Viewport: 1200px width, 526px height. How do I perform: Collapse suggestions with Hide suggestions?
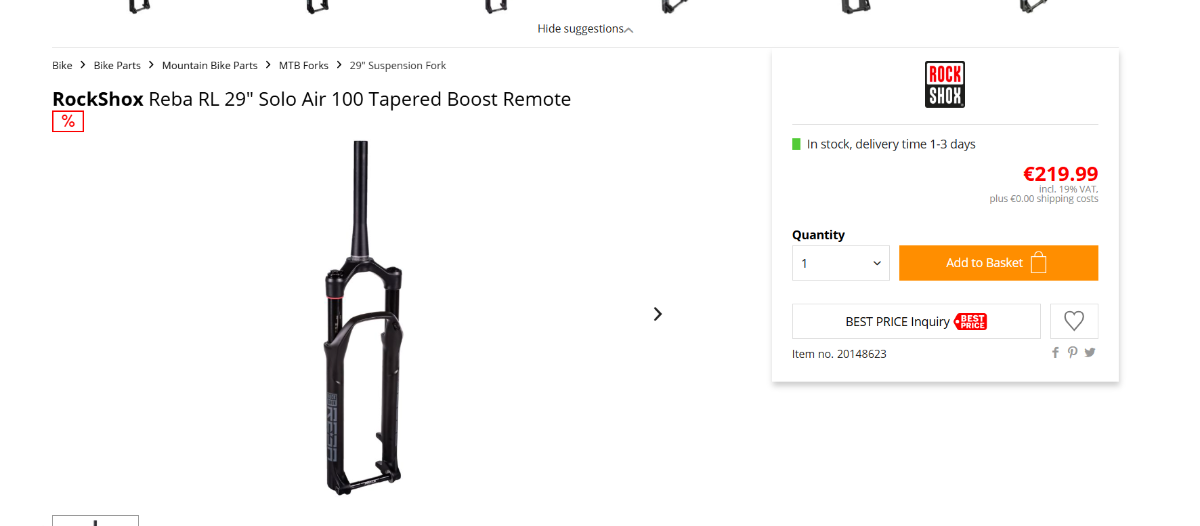click(x=585, y=29)
